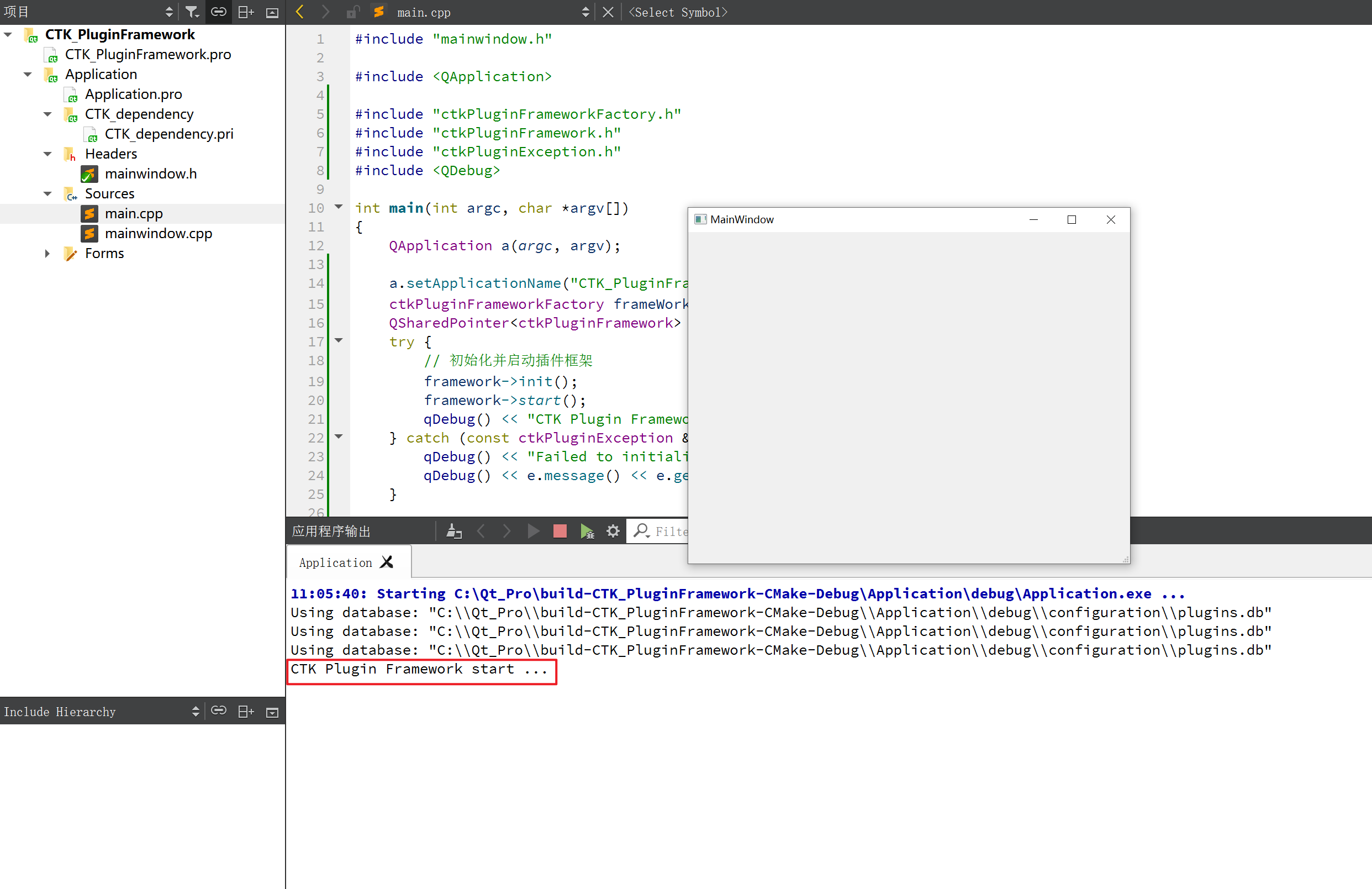
Task: Select mainwindow.cpp in Sources tree
Action: 159,233
